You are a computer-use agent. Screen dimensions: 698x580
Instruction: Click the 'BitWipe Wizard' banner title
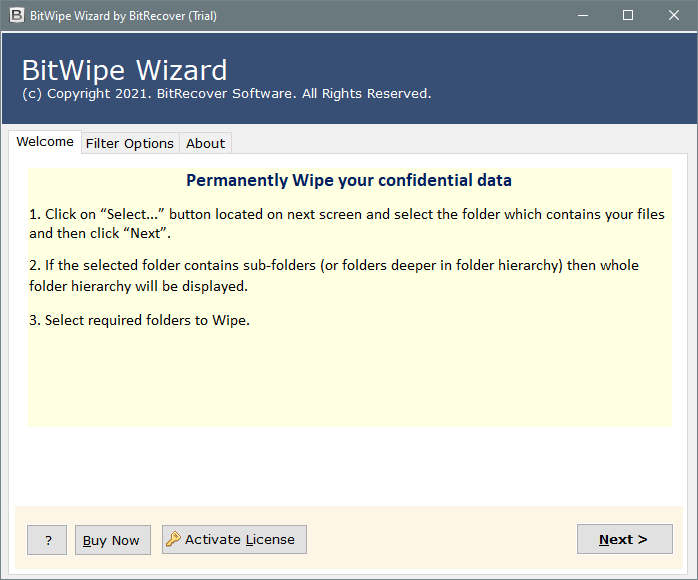[x=125, y=70]
